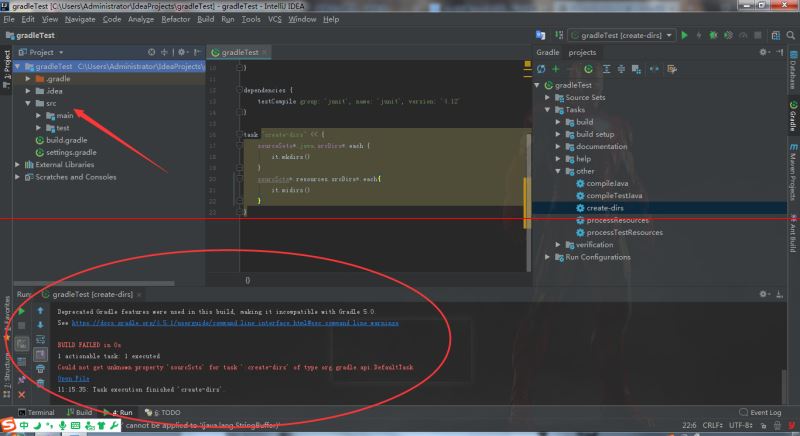Open Gradle settings wrench icon
This screenshot has height=436, width=800.
[x=672, y=69]
